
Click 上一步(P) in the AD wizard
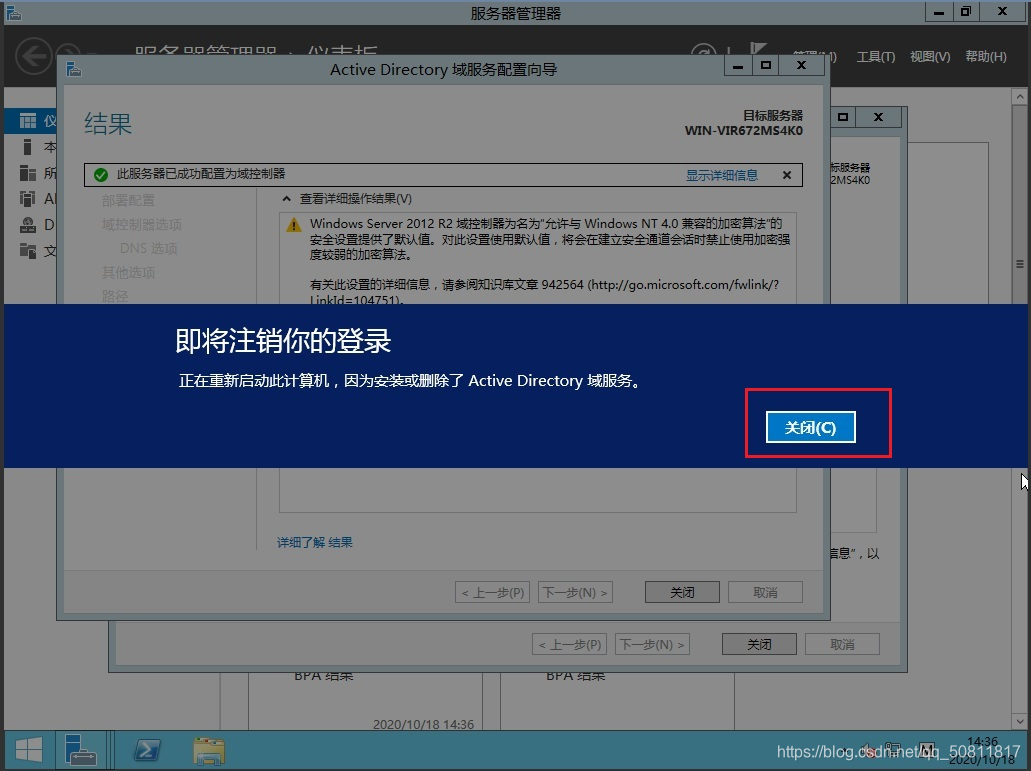click(492, 592)
